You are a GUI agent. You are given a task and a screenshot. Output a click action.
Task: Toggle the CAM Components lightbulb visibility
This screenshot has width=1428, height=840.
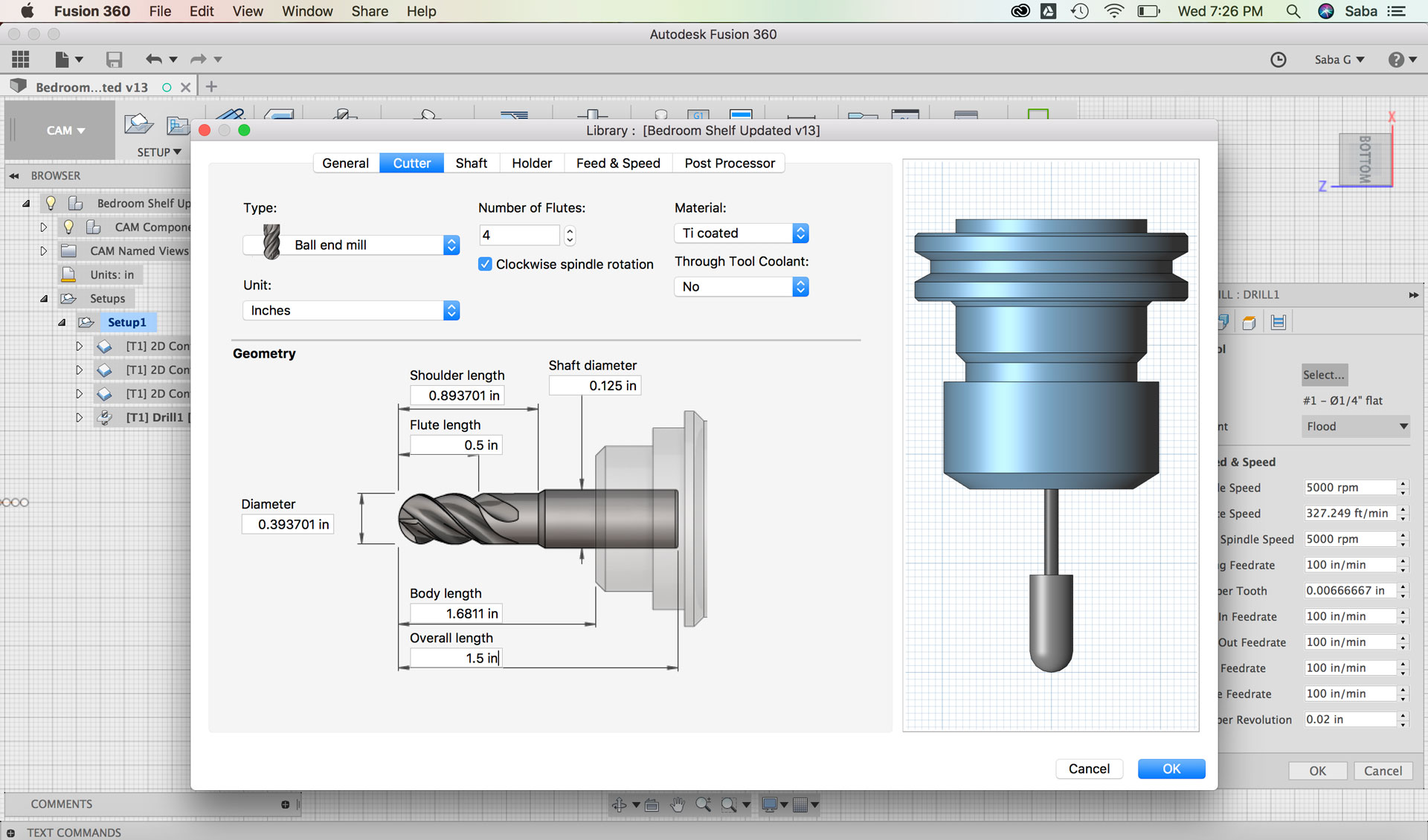tap(68, 227)
